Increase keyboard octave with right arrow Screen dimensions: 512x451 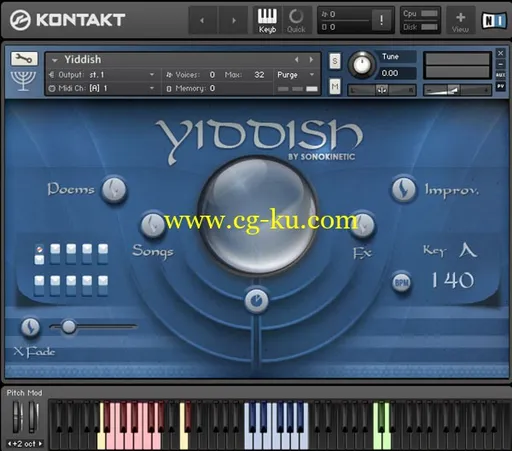pyautogui.click(x=40, y=444)
